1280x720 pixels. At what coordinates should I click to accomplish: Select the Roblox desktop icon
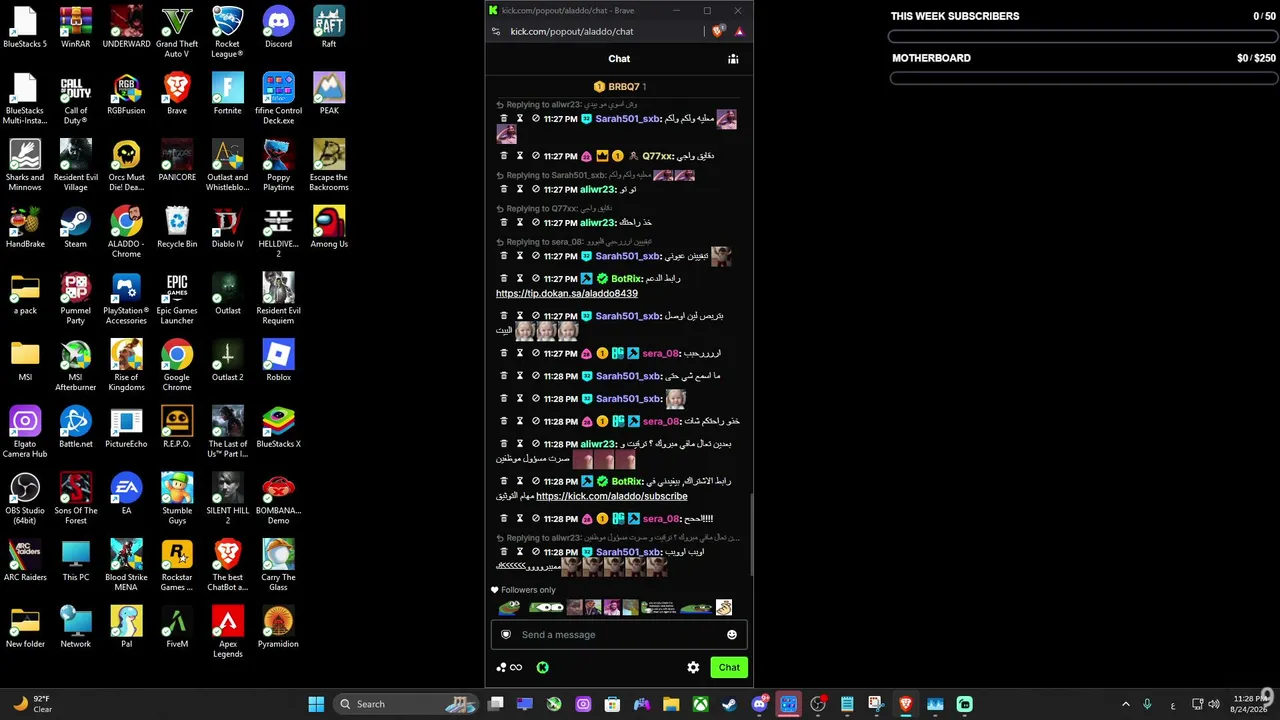278,361
